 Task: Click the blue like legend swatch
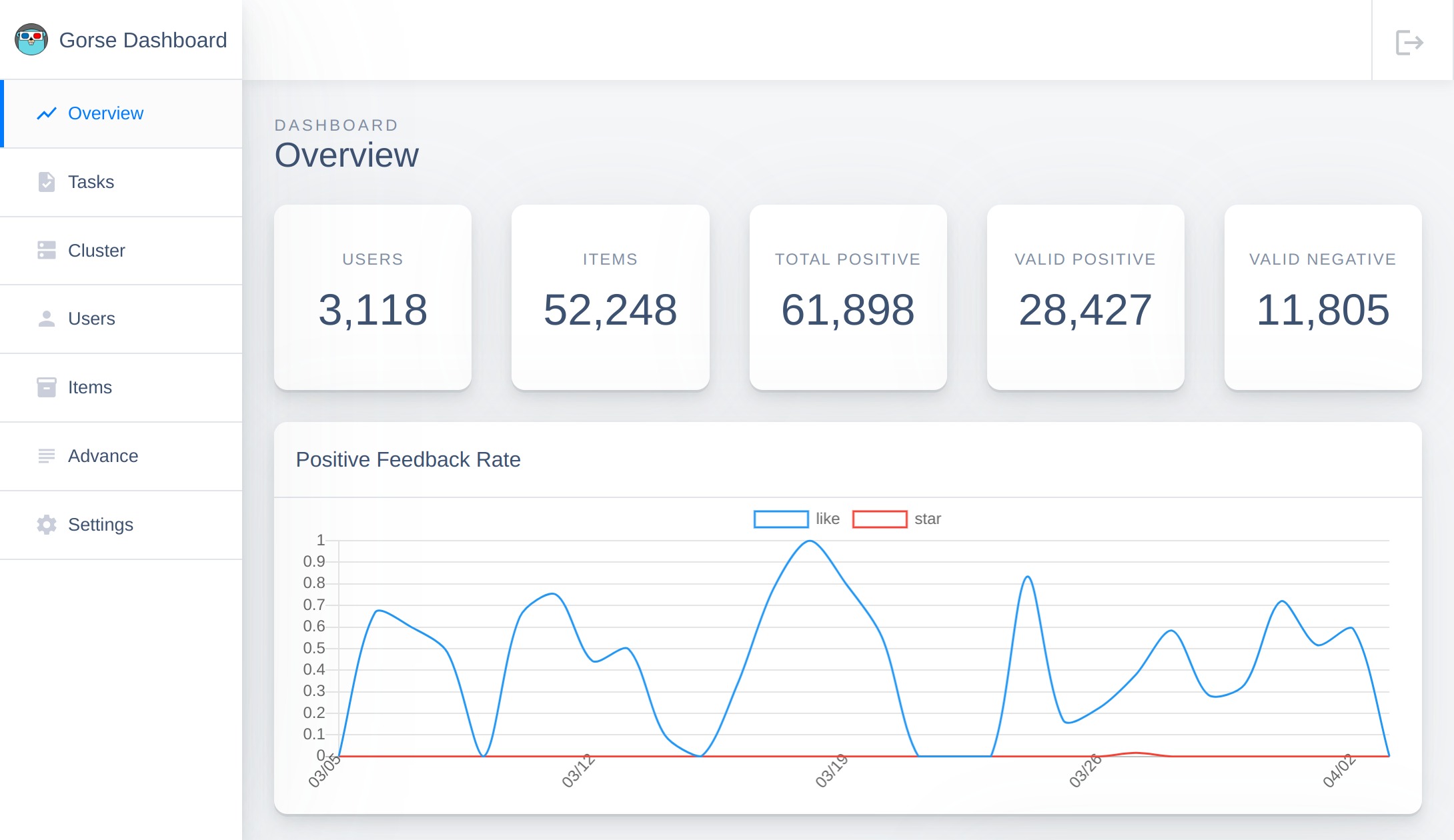tap(780, 519)
